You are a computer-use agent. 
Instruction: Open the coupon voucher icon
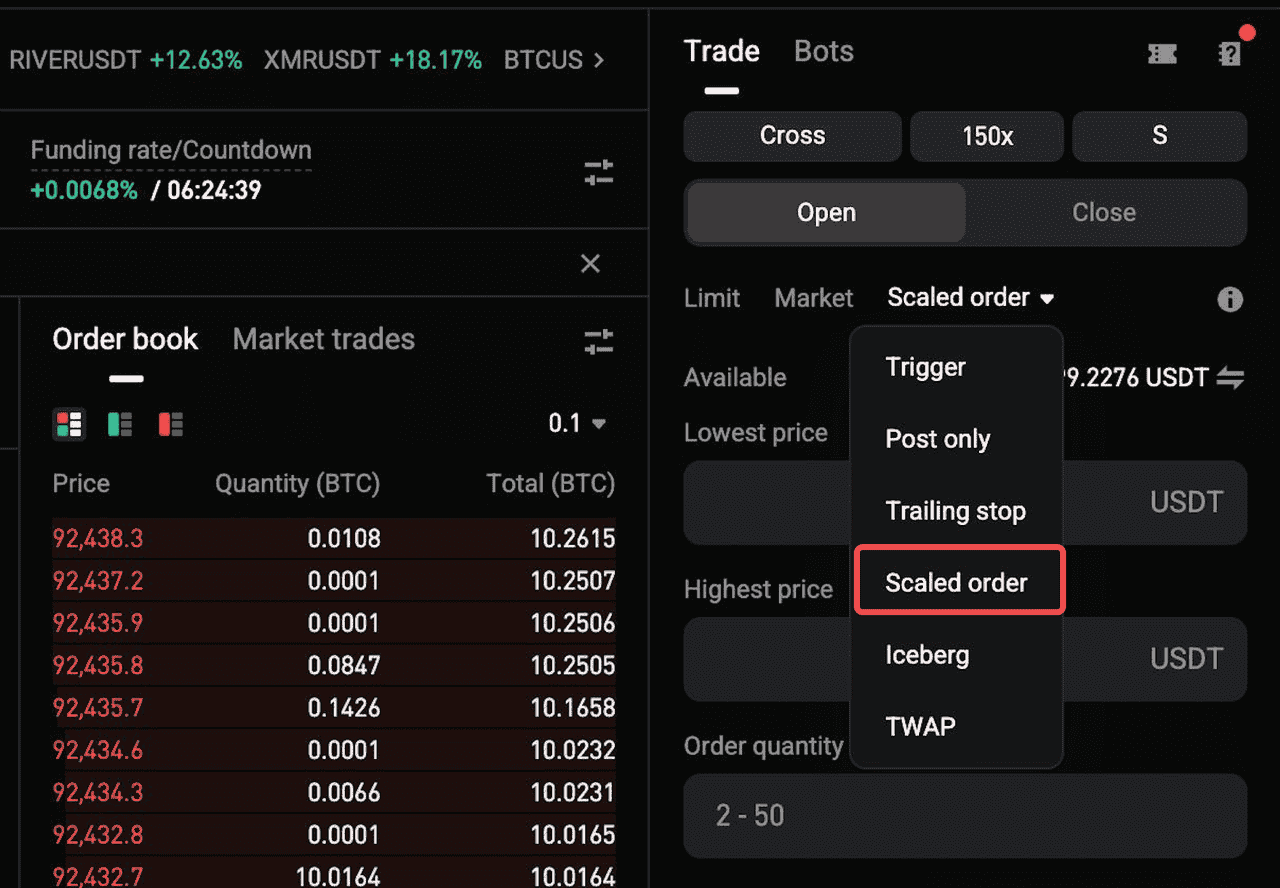point(1161,53)
